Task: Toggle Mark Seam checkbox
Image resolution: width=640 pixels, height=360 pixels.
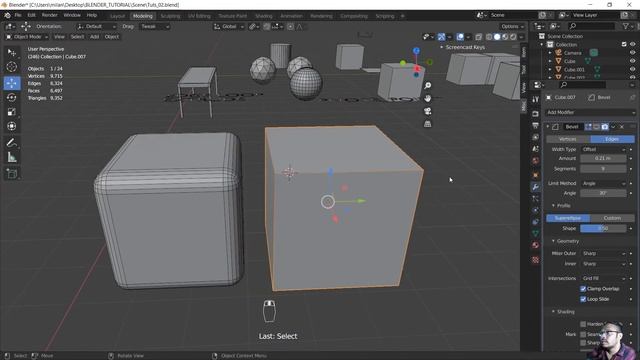Action: (x=583, y=334)
